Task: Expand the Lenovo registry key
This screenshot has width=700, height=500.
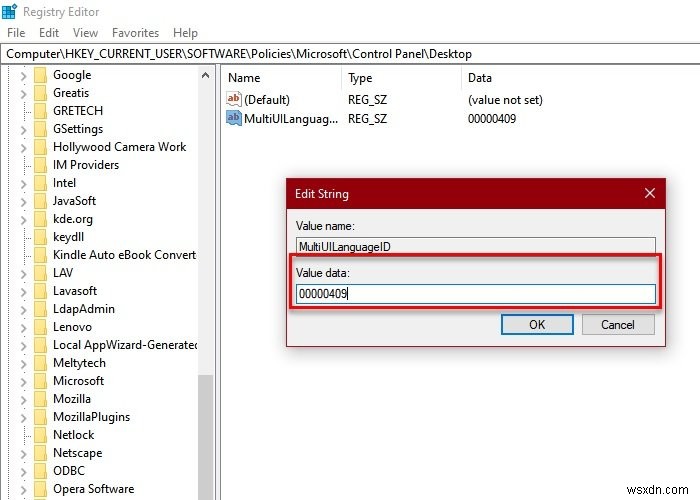Action: (x=24, y=328)
